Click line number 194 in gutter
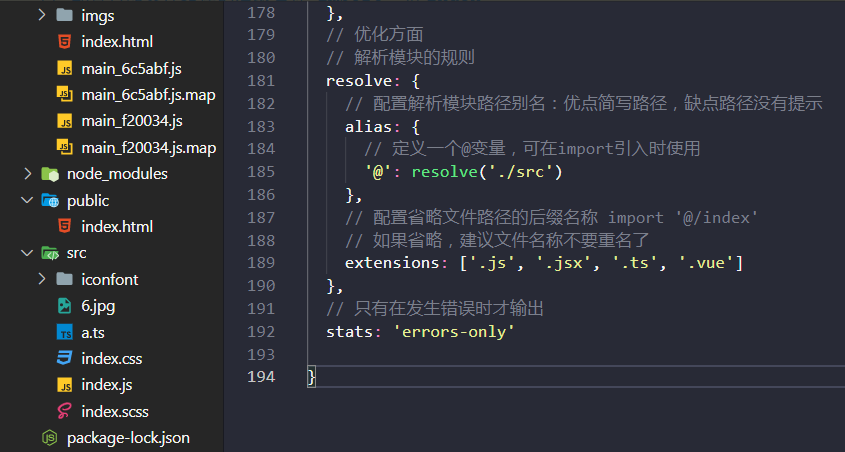 (261, 377)
